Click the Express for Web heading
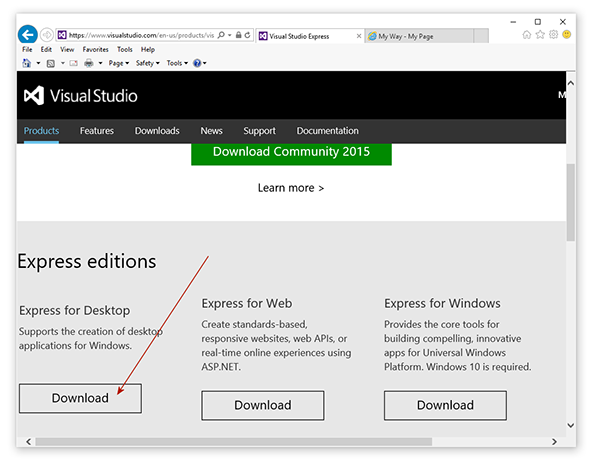This screenshot has height=466, width=595. pyautogui.click(x=247, y=303)
